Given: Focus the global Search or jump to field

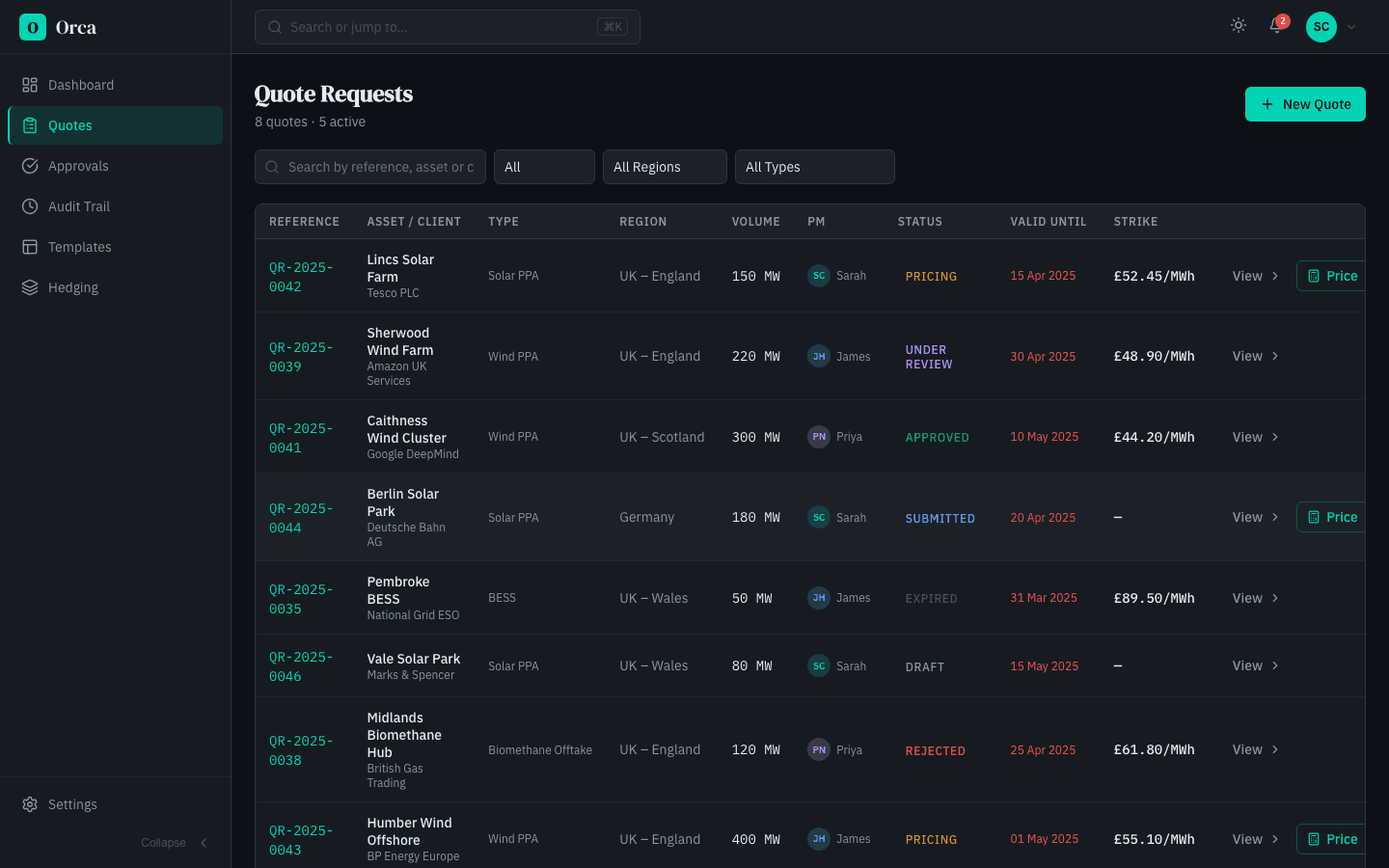Looking at the screenshot, I should pos(448,27).
